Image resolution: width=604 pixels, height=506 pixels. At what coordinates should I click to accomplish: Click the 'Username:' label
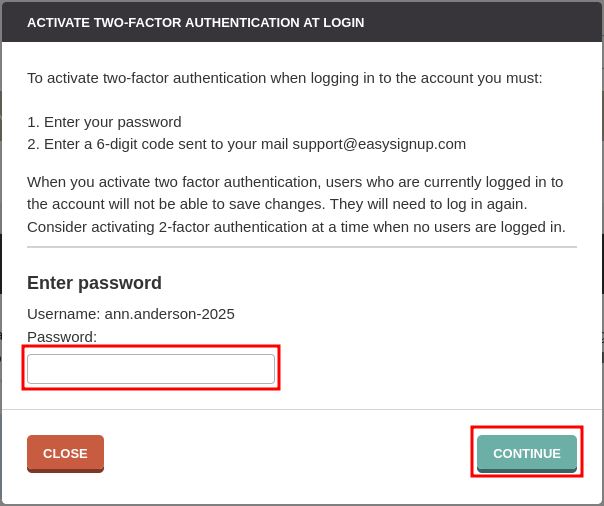63,313
